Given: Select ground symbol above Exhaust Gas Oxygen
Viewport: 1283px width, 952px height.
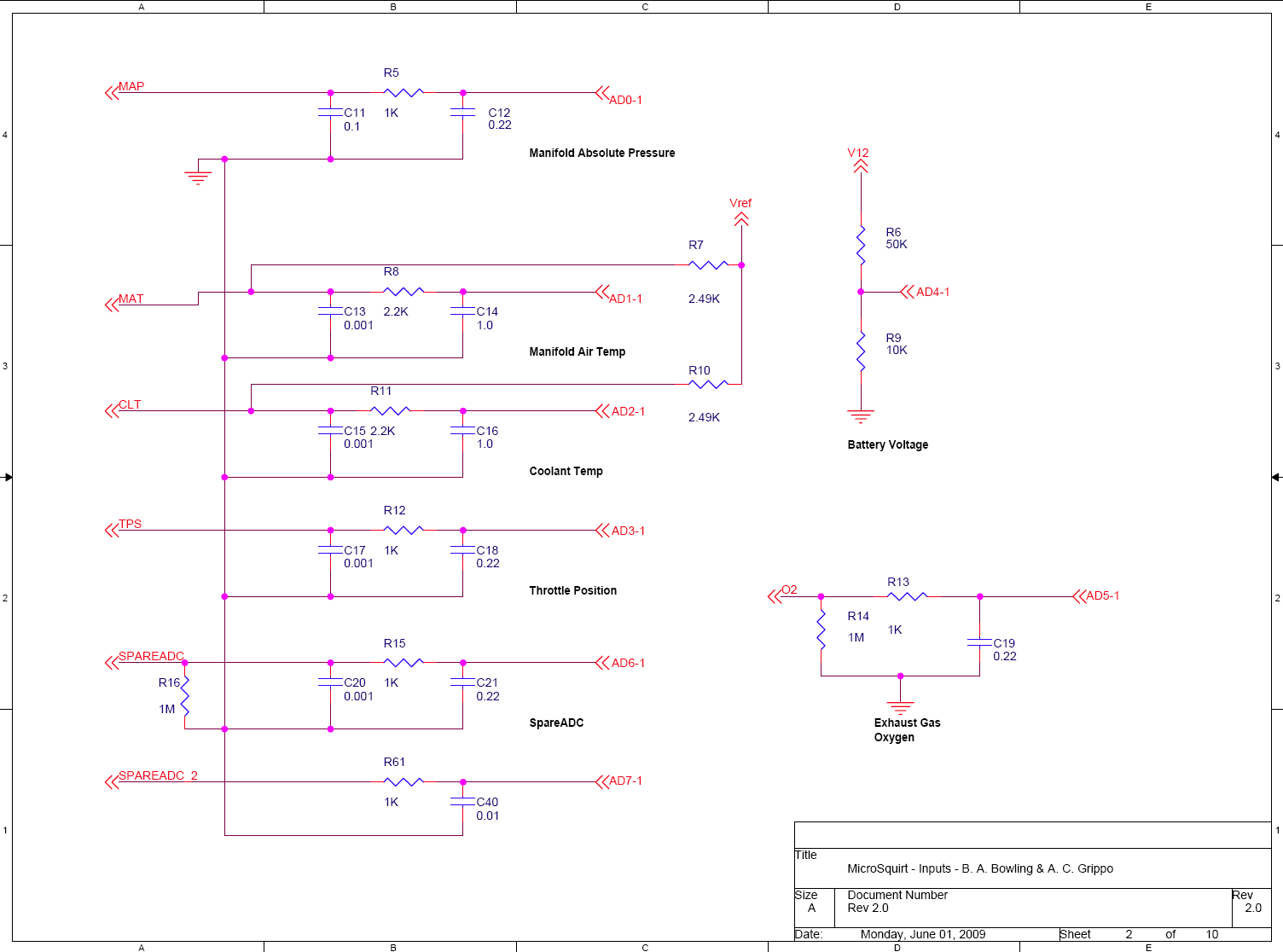Looking at the screenshot, I should pos(900,708).
